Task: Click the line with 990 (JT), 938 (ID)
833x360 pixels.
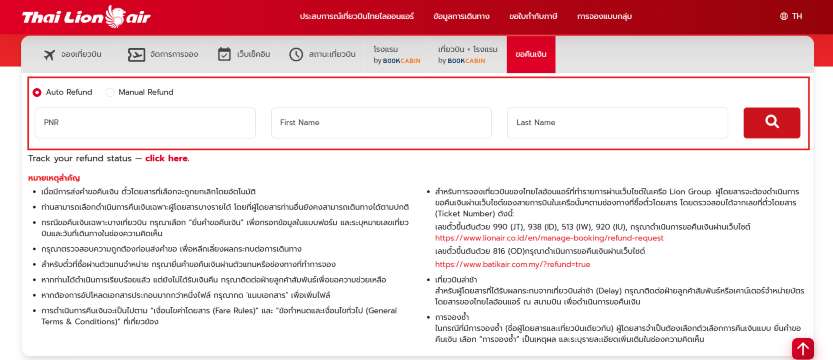Action: [x=592, y=227]
